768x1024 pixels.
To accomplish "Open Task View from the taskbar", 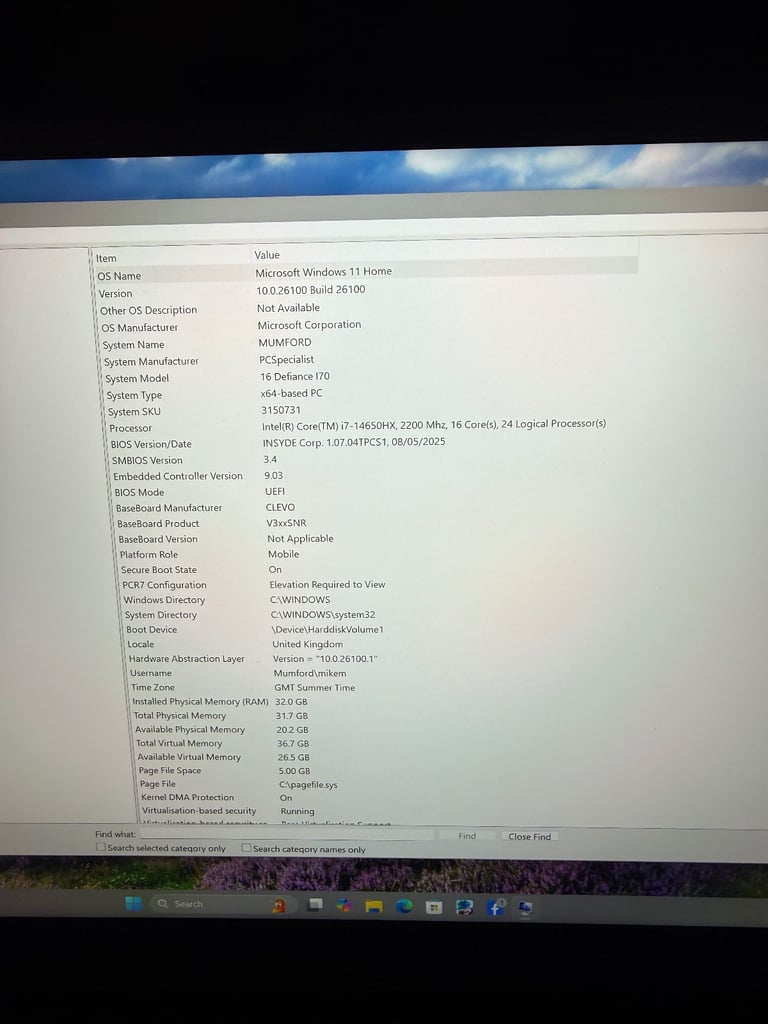I will 314,905.
